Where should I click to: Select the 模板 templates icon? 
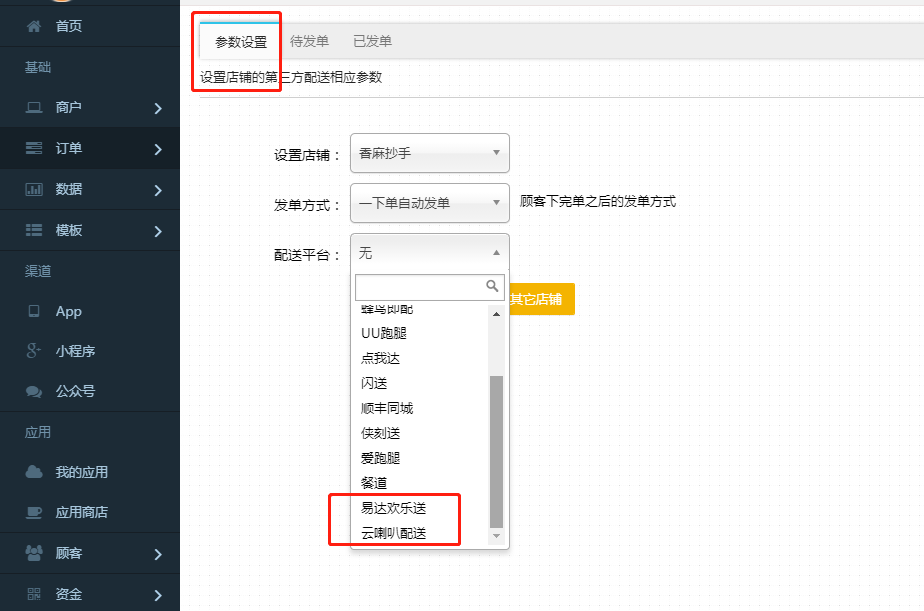point(34,230)
